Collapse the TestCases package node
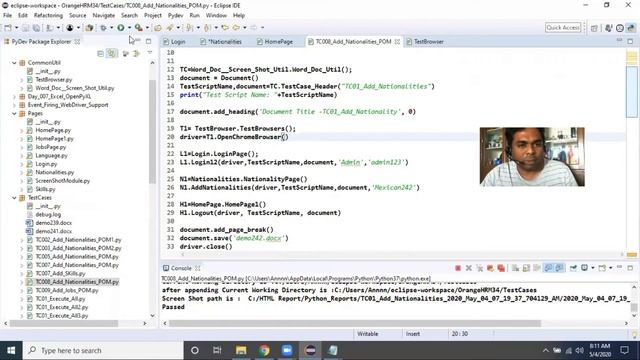The height and width of the screenshot is (360, 640). (x=14, y=198)
